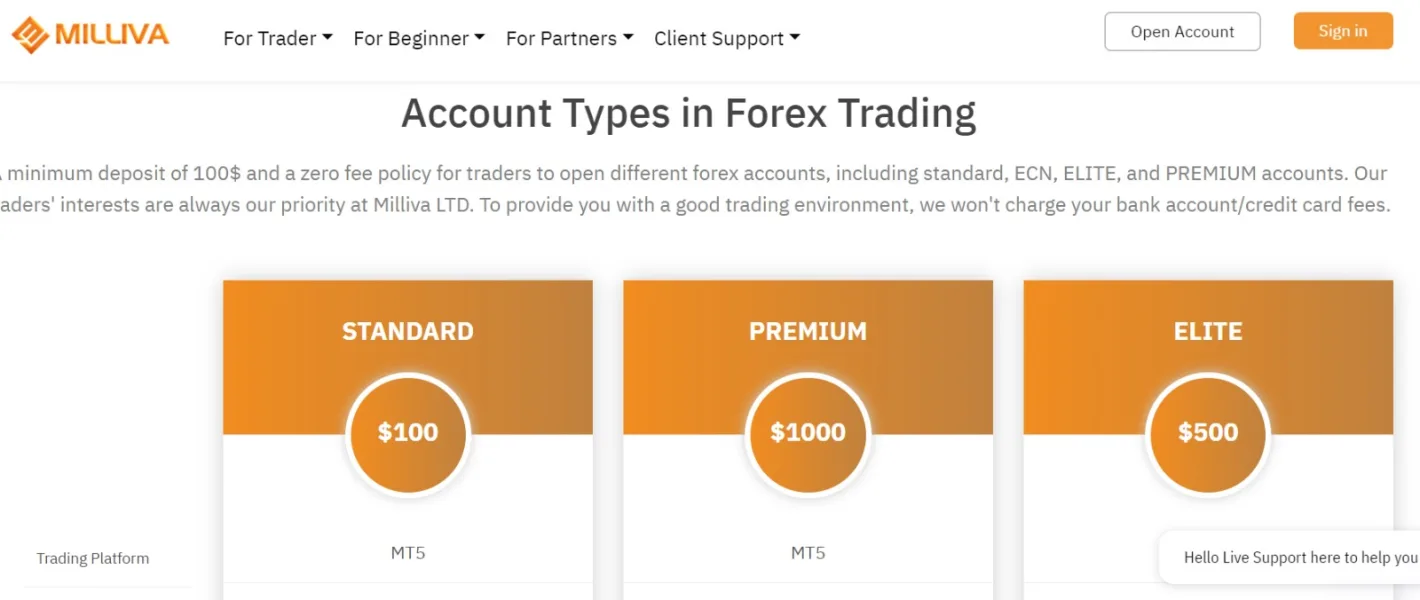Select the STANDARD account card header
Screen dimensions: 1420x600
click(x=408, y=331)
